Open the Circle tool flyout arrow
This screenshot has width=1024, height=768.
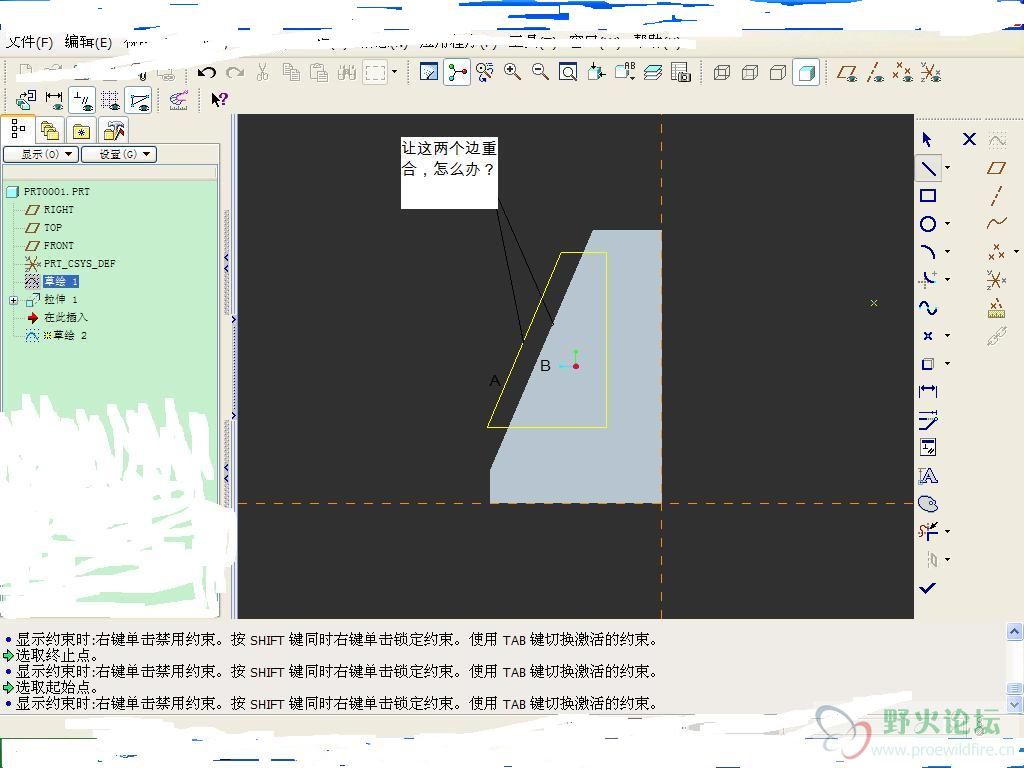(948, 224)
